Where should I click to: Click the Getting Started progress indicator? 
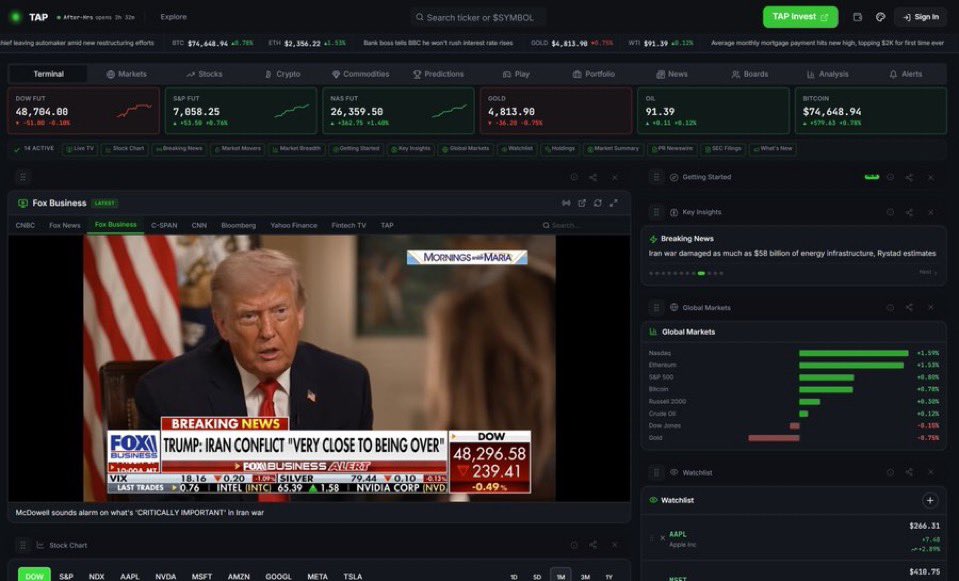coord(872,177)
